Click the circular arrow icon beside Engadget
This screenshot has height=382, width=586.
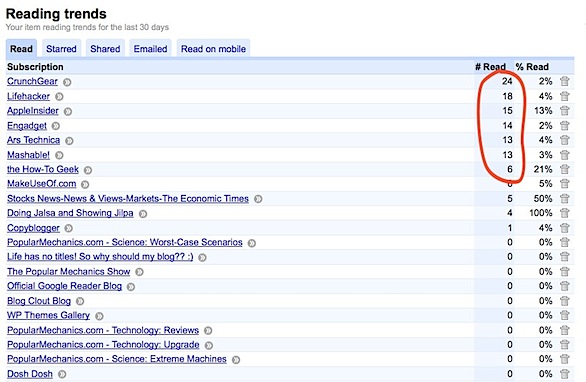pos(56,126)
